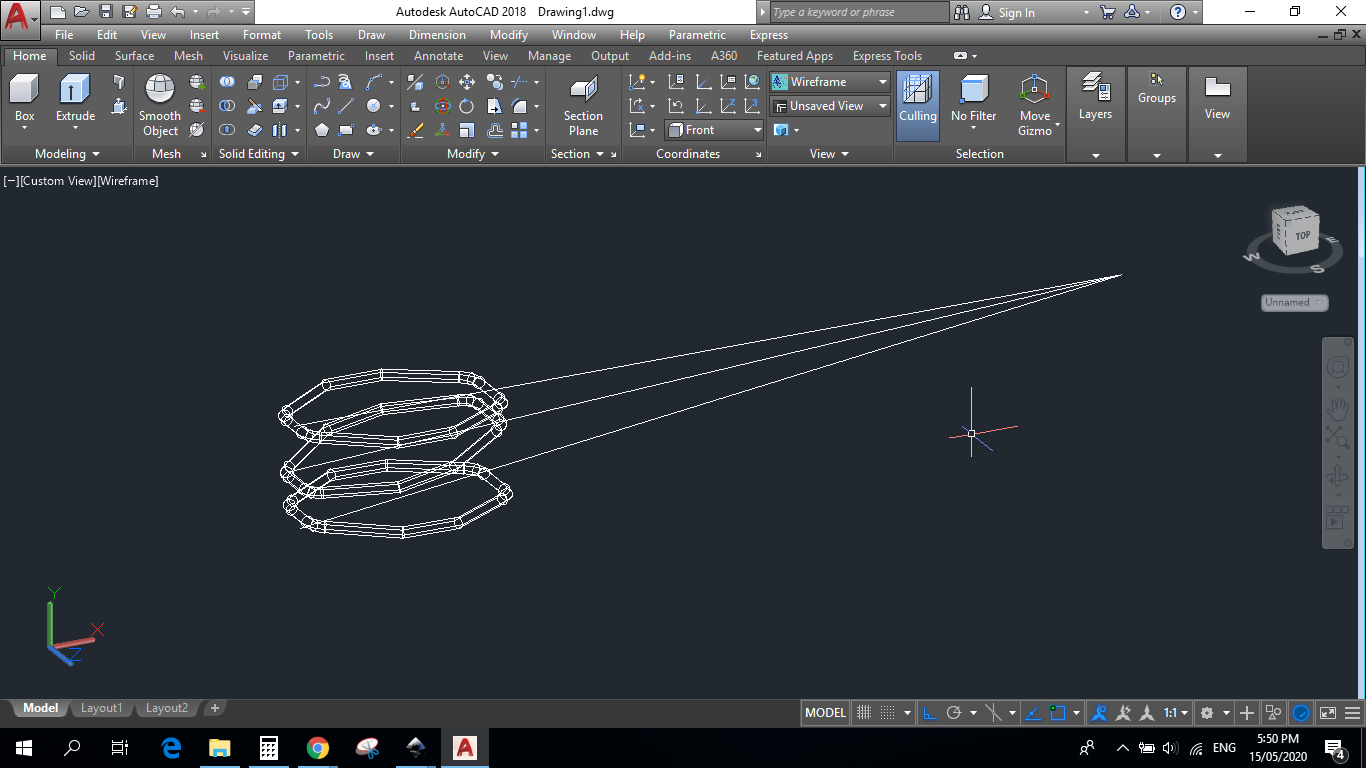Image resolution: width=1366 pixels, height=768 pixels.
Task: Expand the Modeling panel
Action: click(67, 154)
